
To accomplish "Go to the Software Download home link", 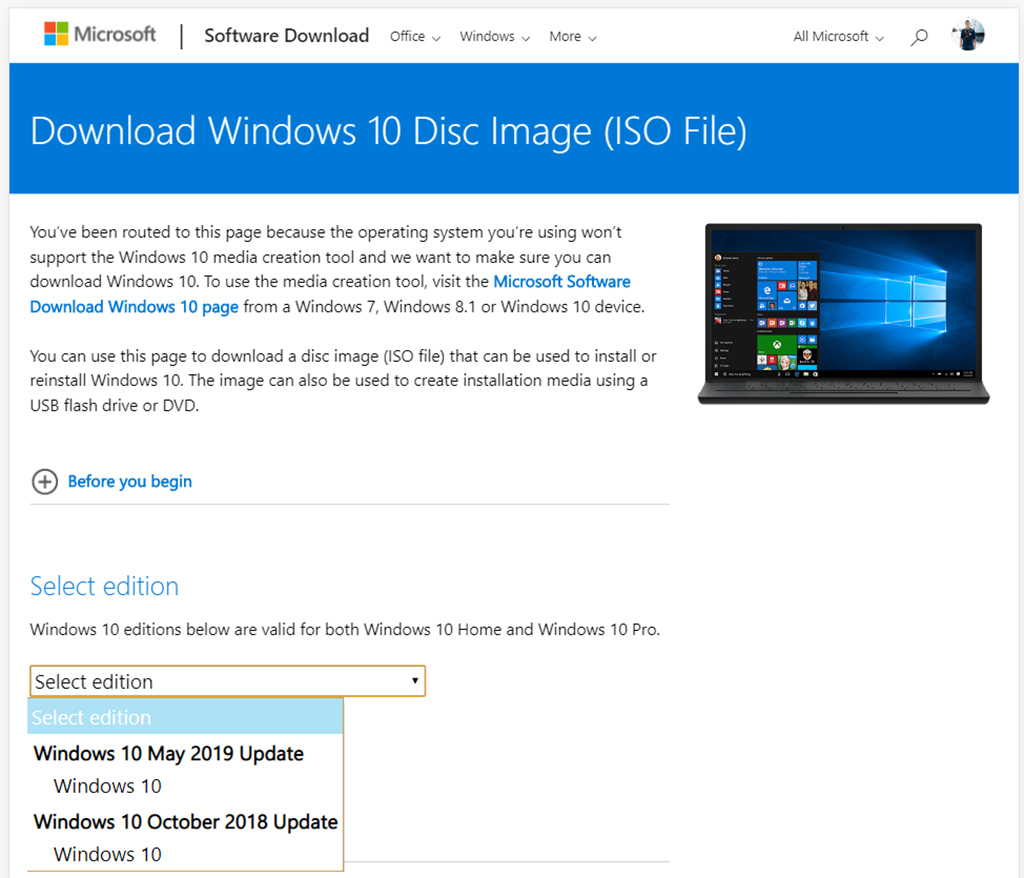I will (286, 36).
